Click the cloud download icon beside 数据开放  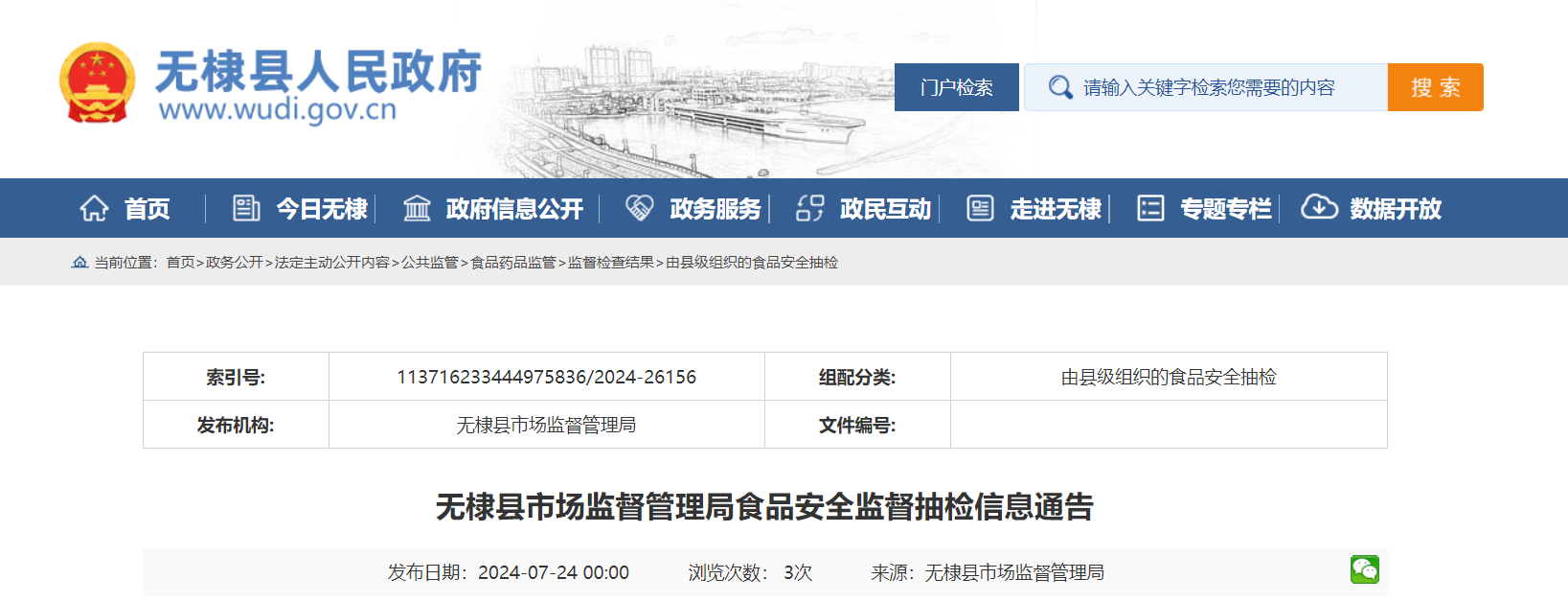(x=1319, y=207)
